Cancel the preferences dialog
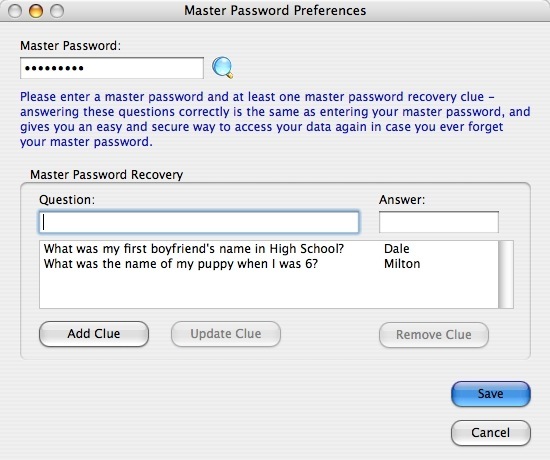The height and width of the screenshot is (460, 550). point(491,433)
